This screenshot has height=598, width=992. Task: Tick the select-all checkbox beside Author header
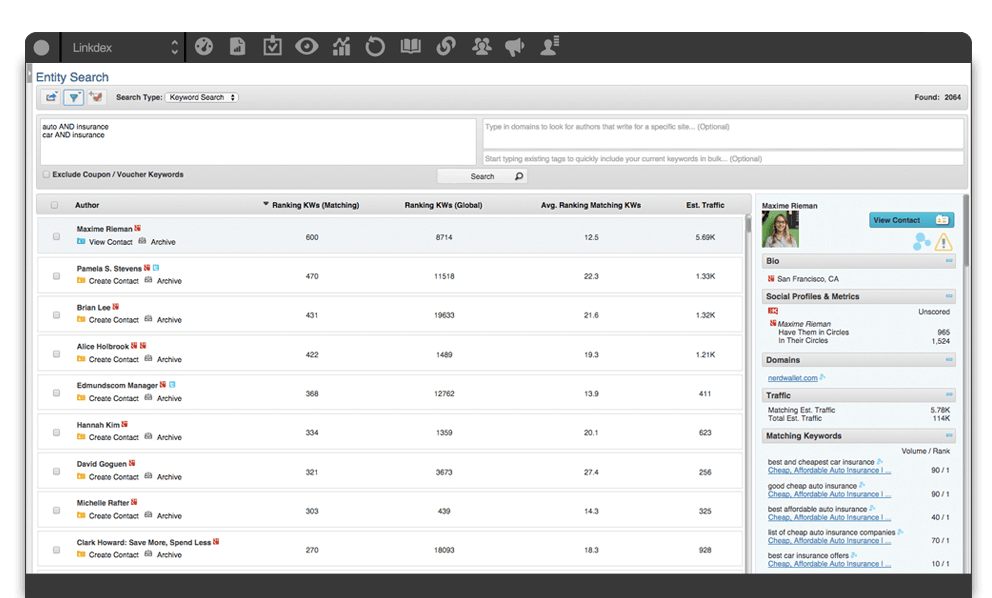point(54,205)
